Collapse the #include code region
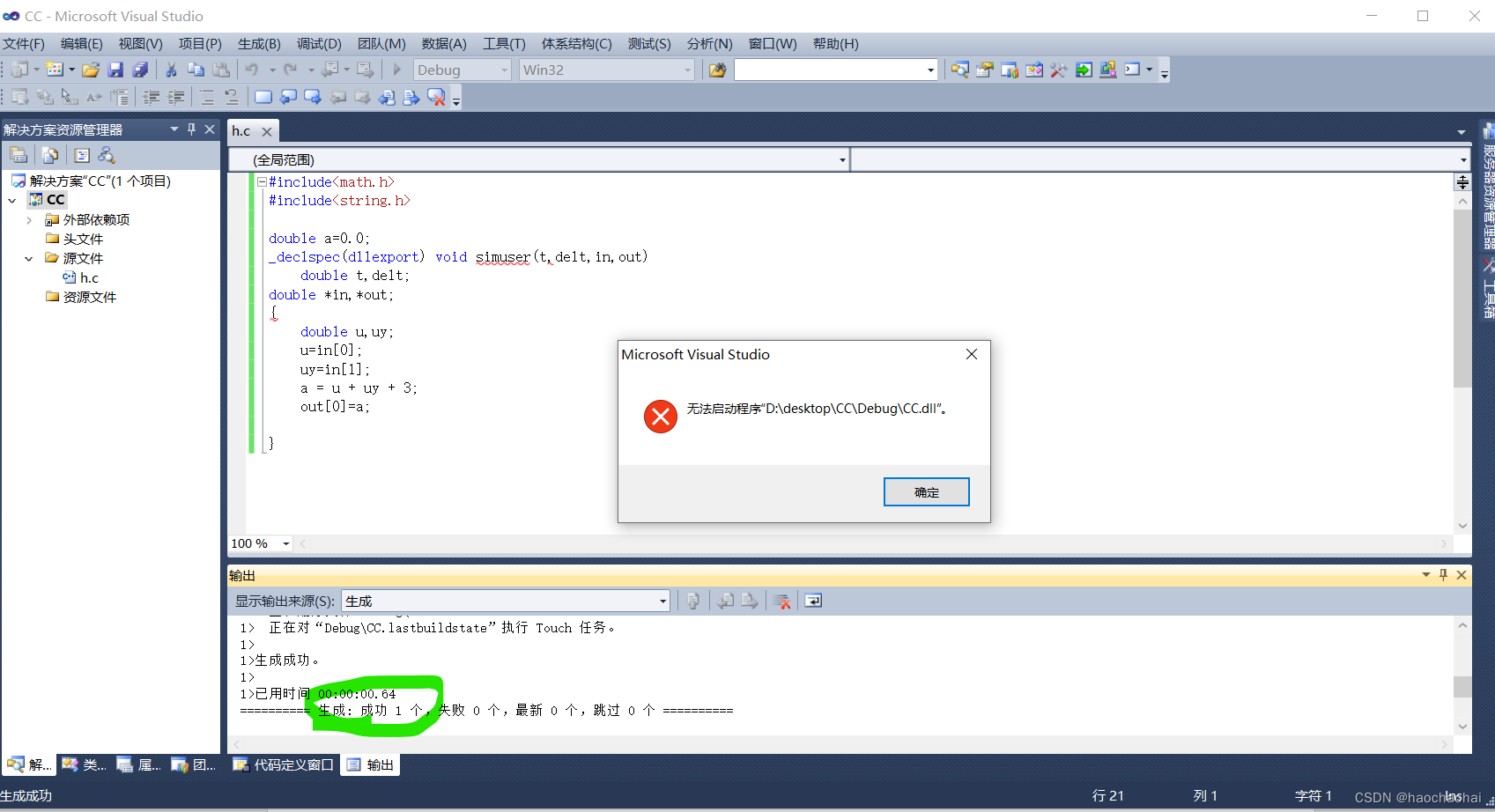Screen dimensions: 1495x812 pyautogui.click(x=262, y=181)
